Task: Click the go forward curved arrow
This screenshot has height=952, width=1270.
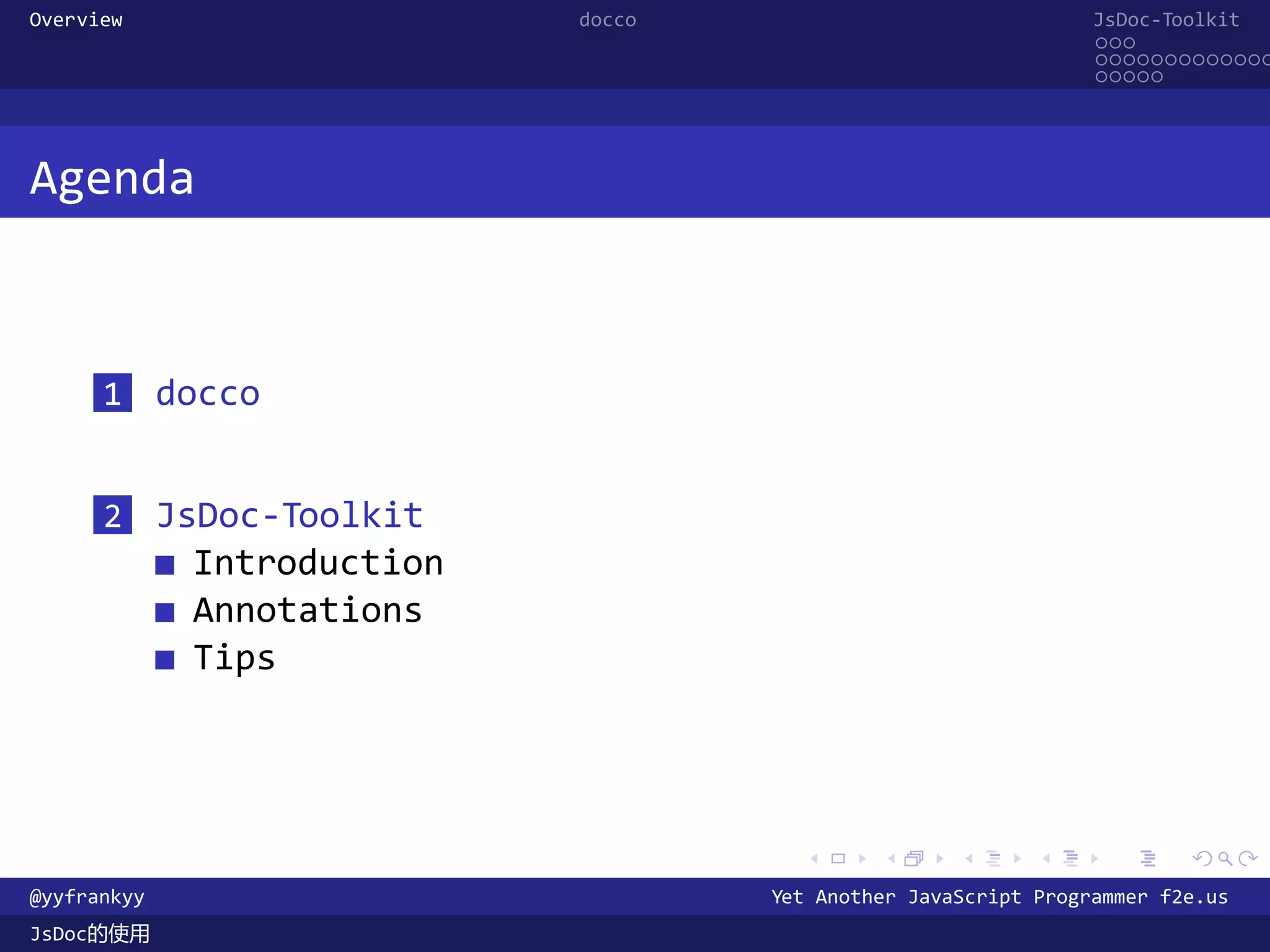Action: (1248, 858)
